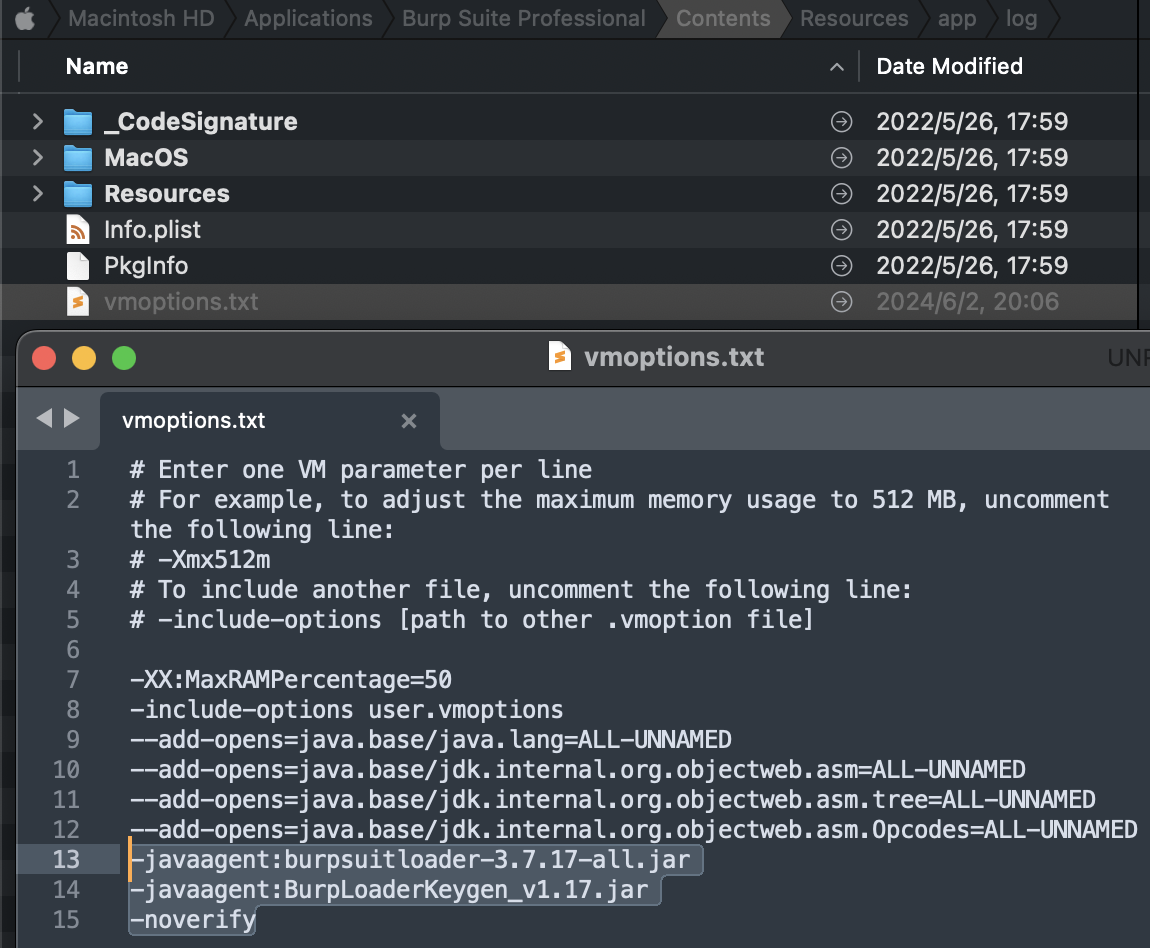This screenshot has height=948, width=1150.
Task: Click the PkgInfo file name
Action: tap(146, 266)
